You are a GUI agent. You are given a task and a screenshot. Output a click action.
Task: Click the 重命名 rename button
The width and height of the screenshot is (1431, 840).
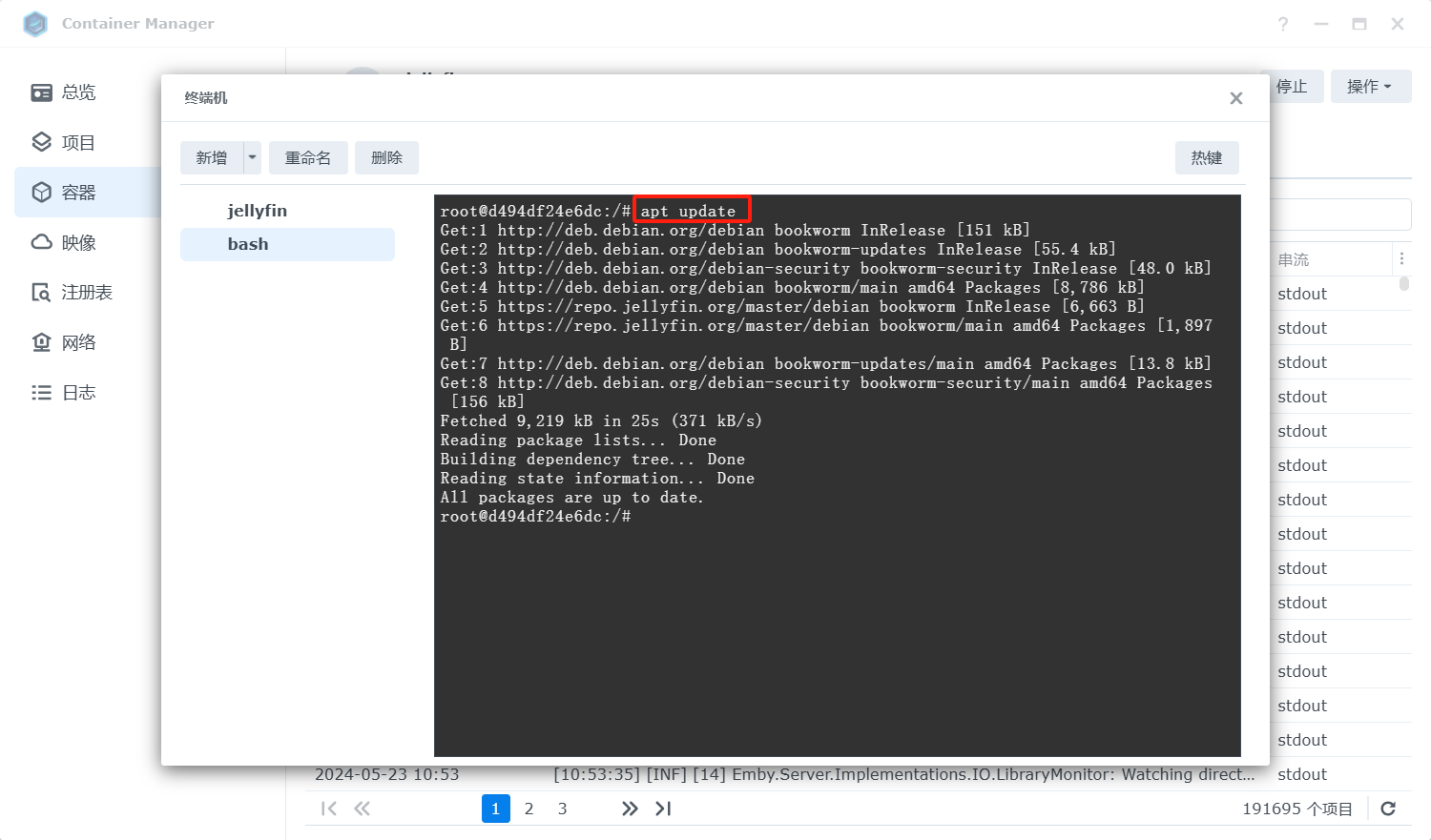coord(308,157)
